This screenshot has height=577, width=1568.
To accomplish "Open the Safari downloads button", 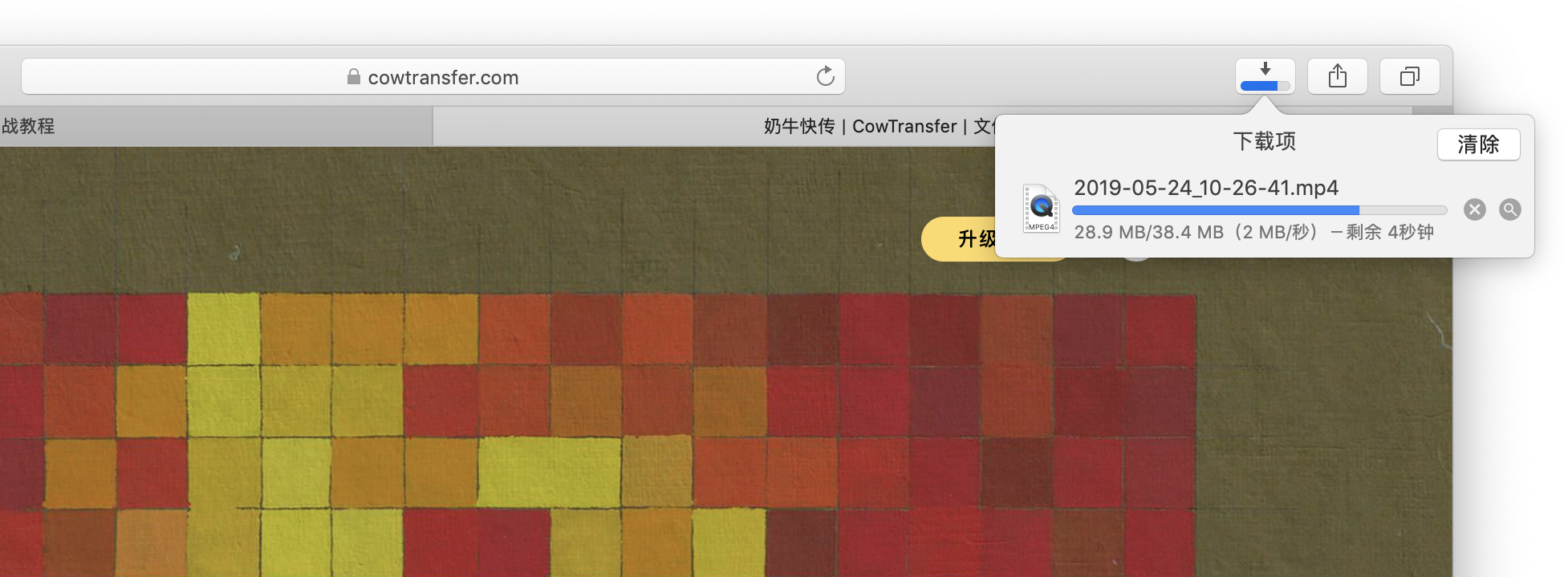I will click(x=1265, y=76).
